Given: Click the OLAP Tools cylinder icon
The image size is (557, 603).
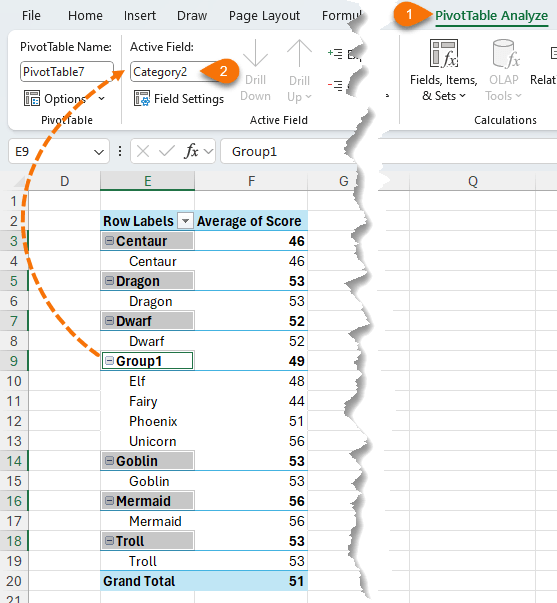Looking at the screenshot, I should click(x=505, y=53).
